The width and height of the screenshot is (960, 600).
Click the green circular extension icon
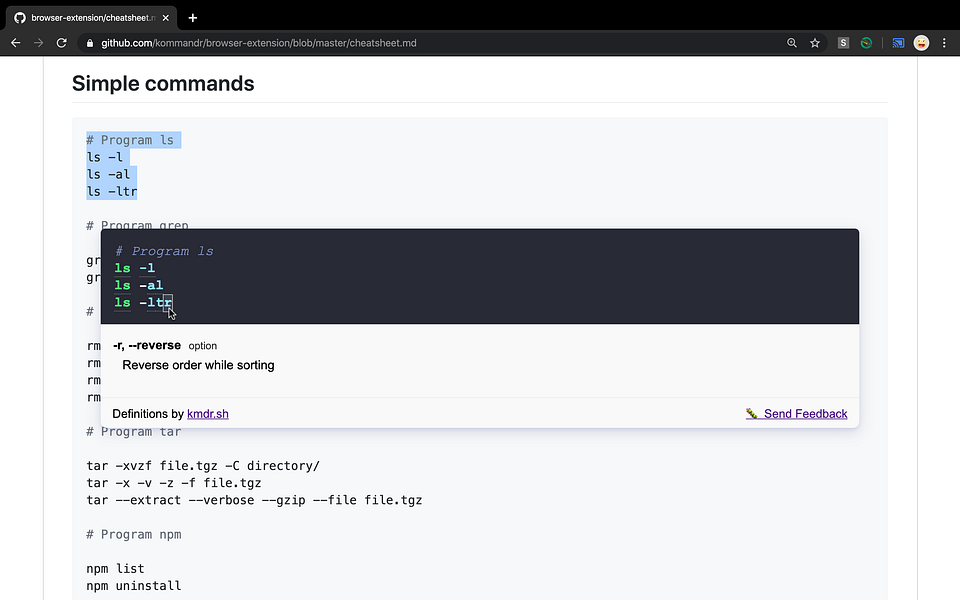point(866,43)
